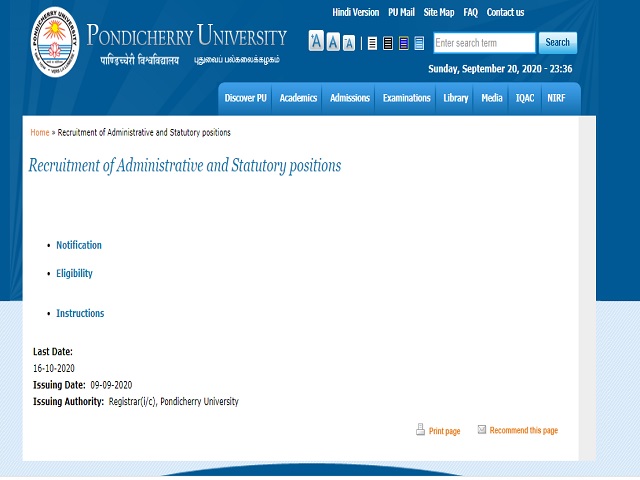Click the Search button

[558, 42]
